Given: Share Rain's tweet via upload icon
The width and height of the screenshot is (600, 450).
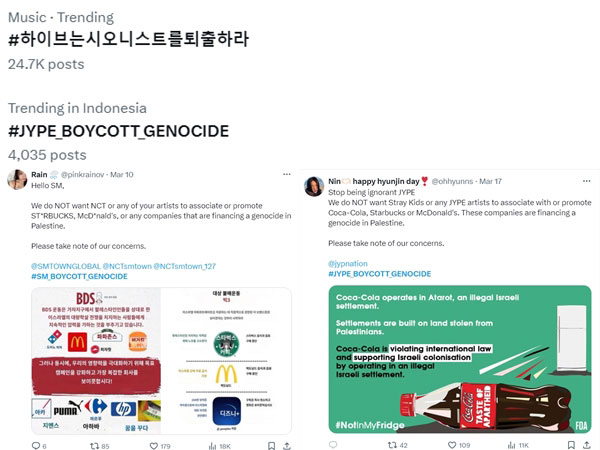Looking at the screenshot, I should click(287, 445).
